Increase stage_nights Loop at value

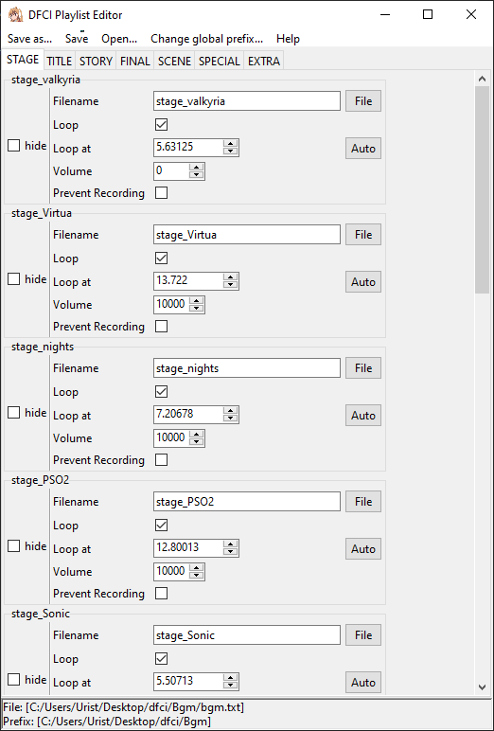(230, 410)
